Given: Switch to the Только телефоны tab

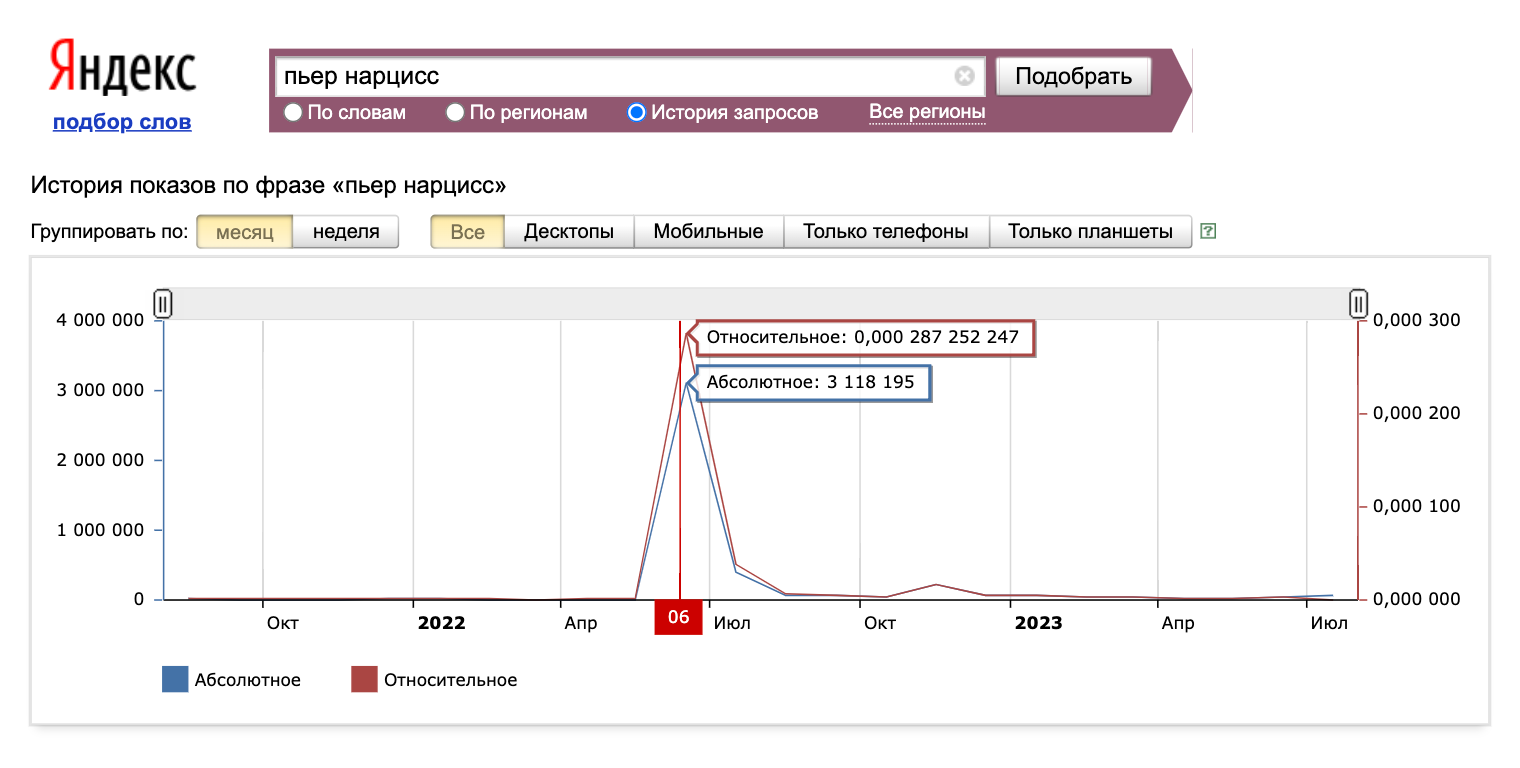Looking at the screenshot, I should click(886, 232).
